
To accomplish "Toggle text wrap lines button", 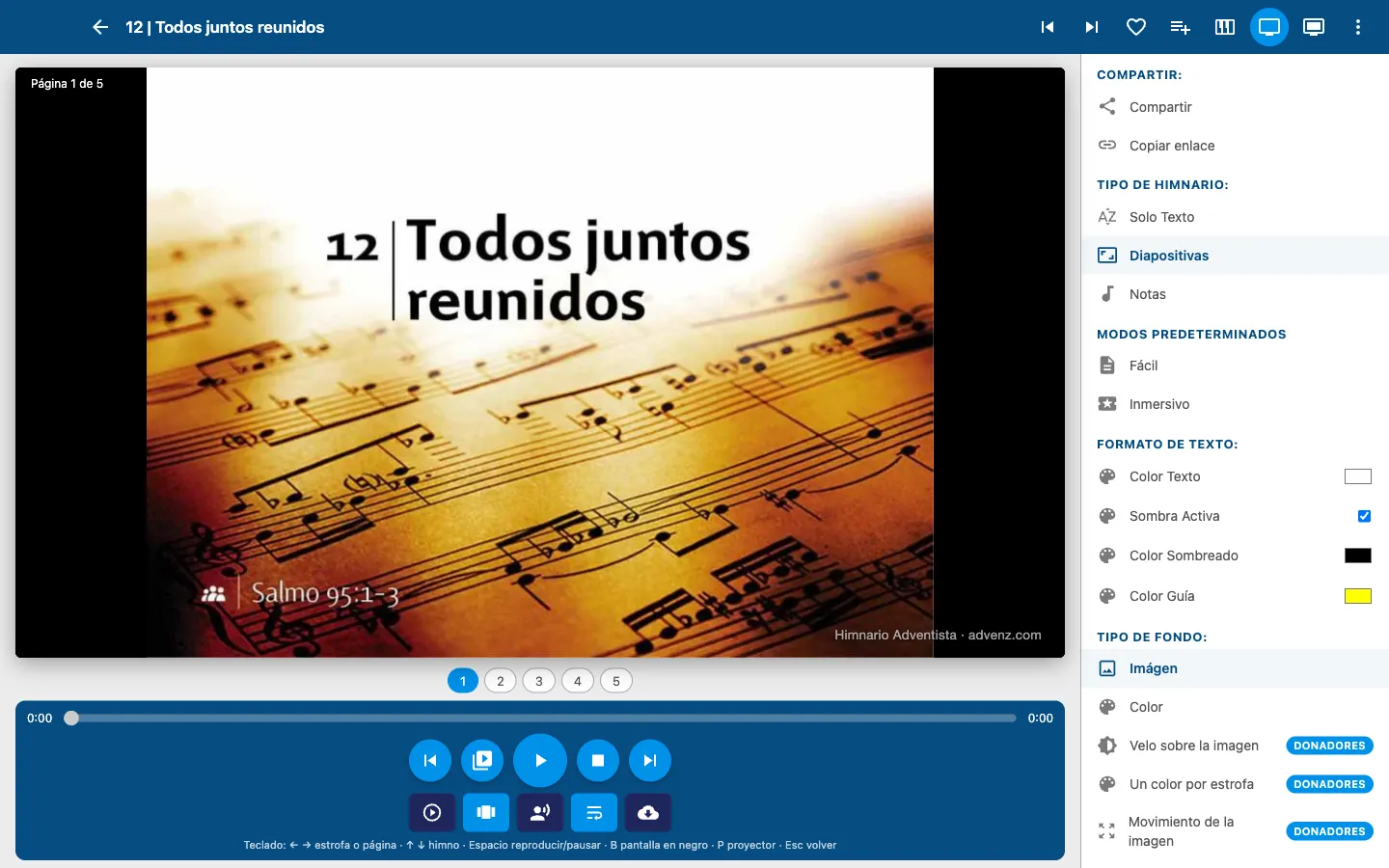I will tap(594, 812).
